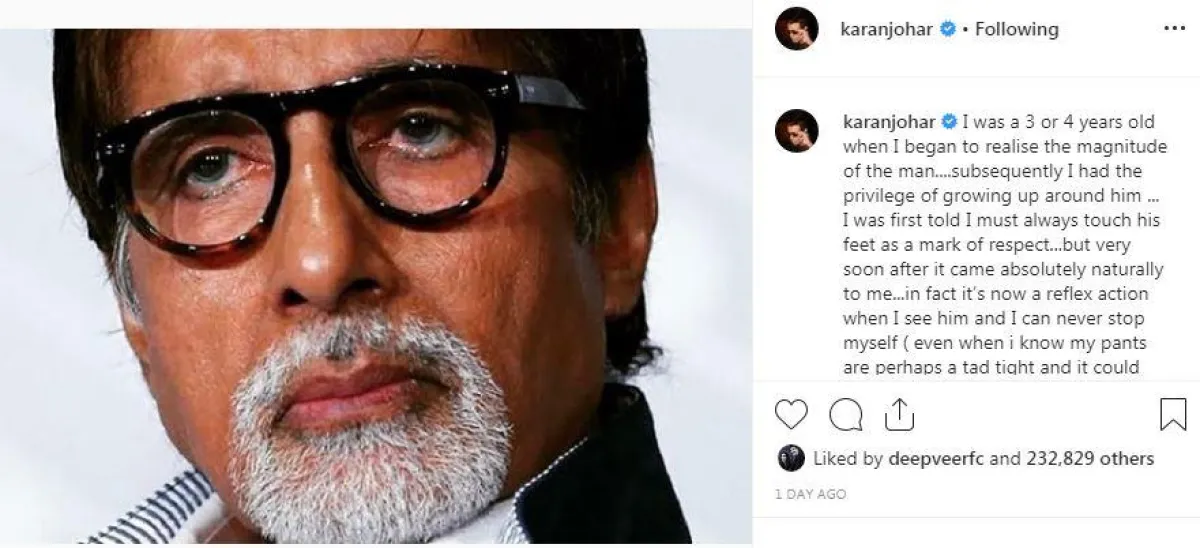This screenshot has width=1200, height=548.
Task: Click the 'Liked by' text label
Action: (x=851, y=459)
